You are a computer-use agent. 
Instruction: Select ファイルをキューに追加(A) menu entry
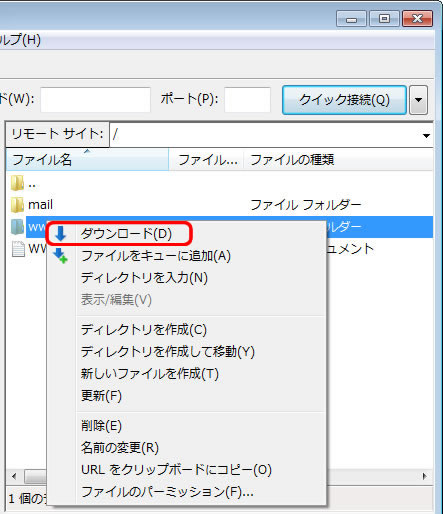tap(156, 256)
